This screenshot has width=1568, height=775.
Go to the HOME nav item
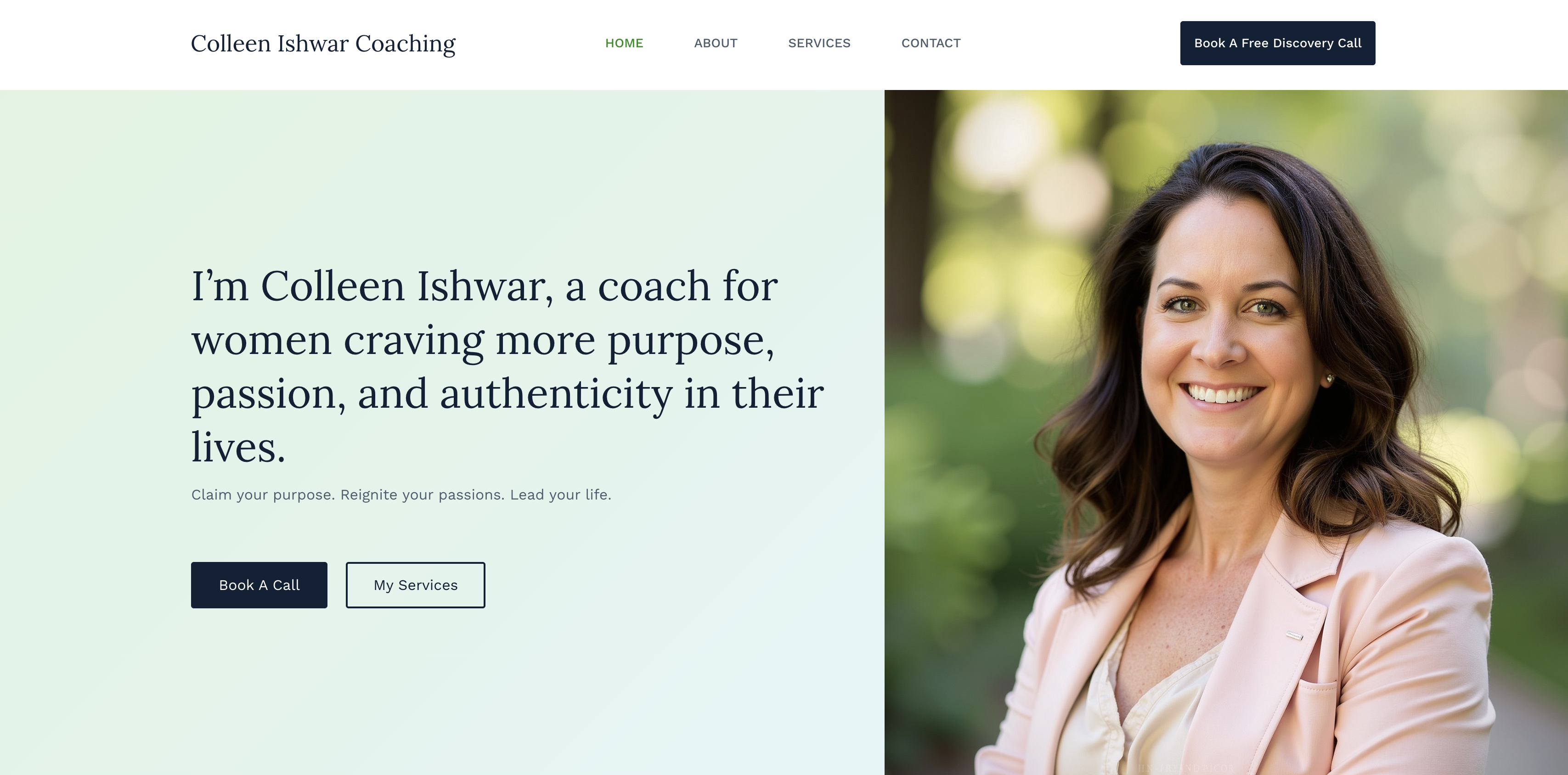(624, 43)
